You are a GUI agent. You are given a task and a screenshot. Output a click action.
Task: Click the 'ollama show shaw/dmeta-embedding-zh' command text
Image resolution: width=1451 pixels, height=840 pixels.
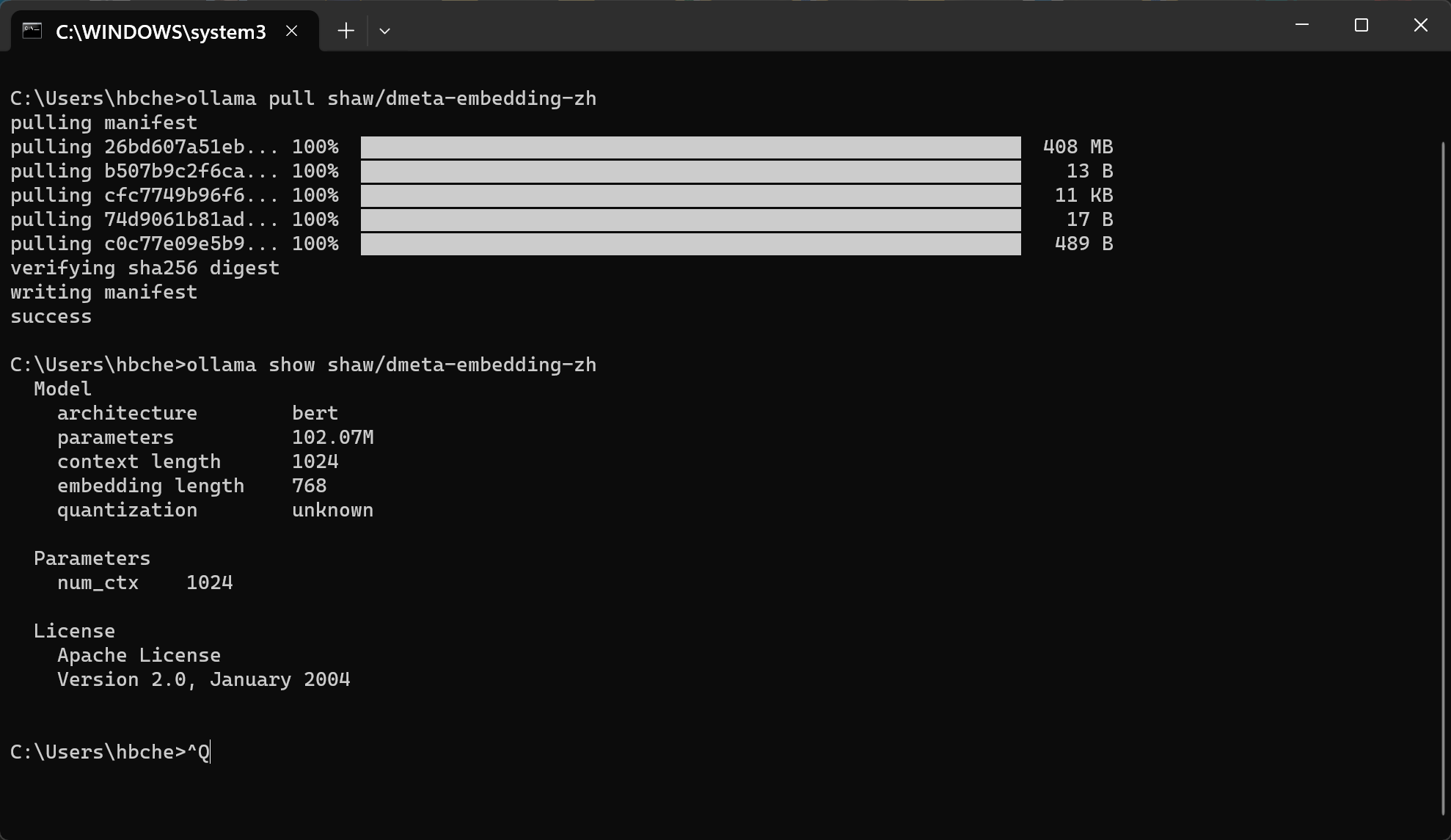point(391,365)
